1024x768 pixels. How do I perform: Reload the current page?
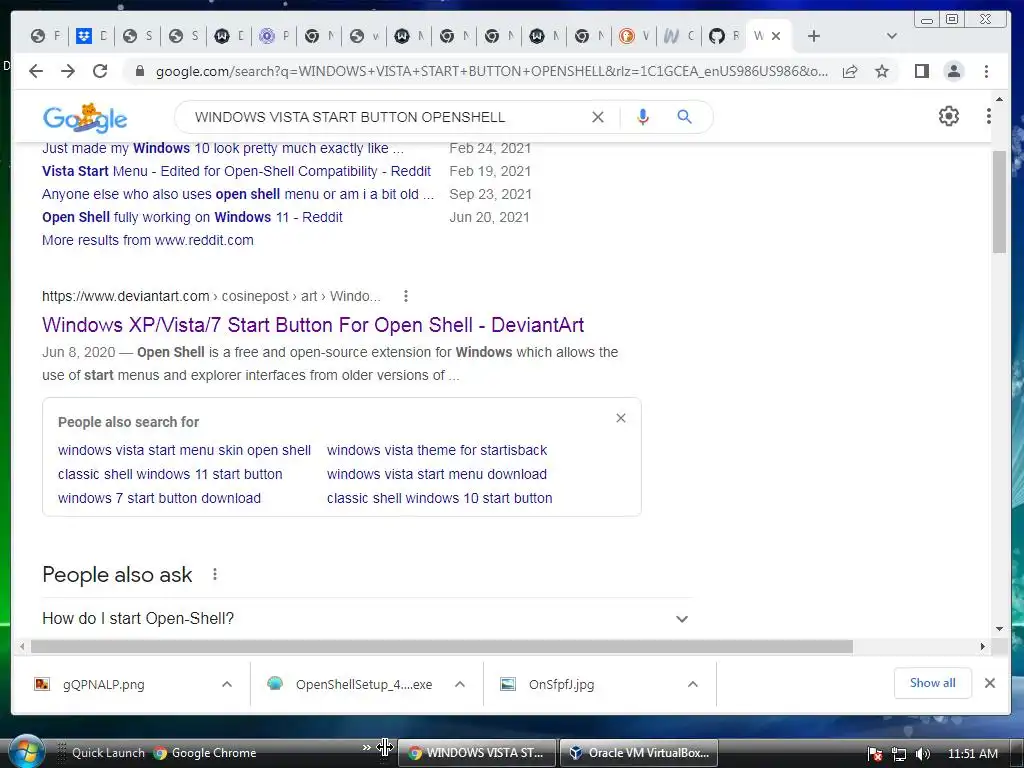(100, 71)
